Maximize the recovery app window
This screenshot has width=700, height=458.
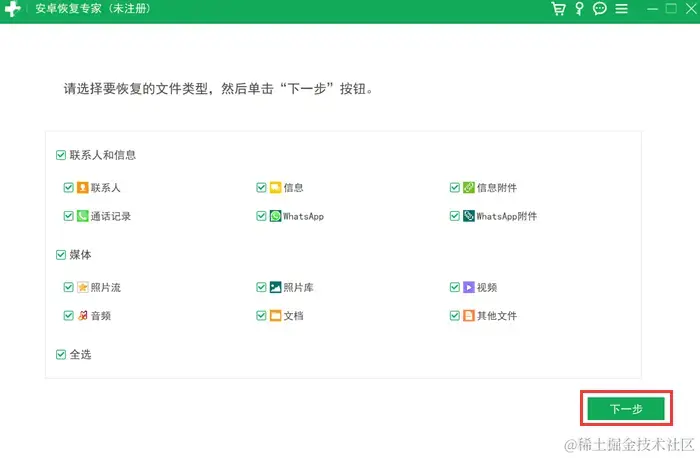(671, 8)
